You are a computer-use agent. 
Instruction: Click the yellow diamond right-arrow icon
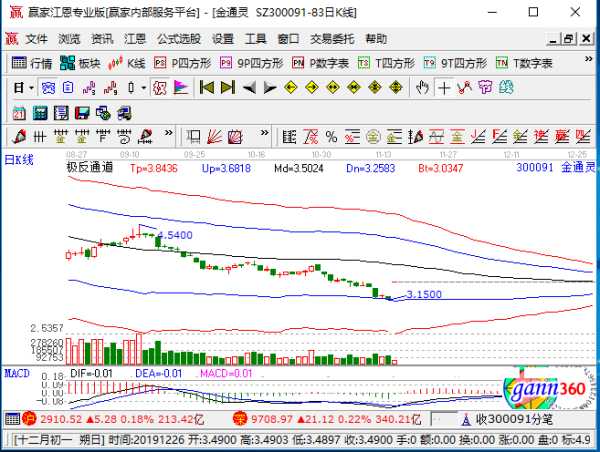312,88
